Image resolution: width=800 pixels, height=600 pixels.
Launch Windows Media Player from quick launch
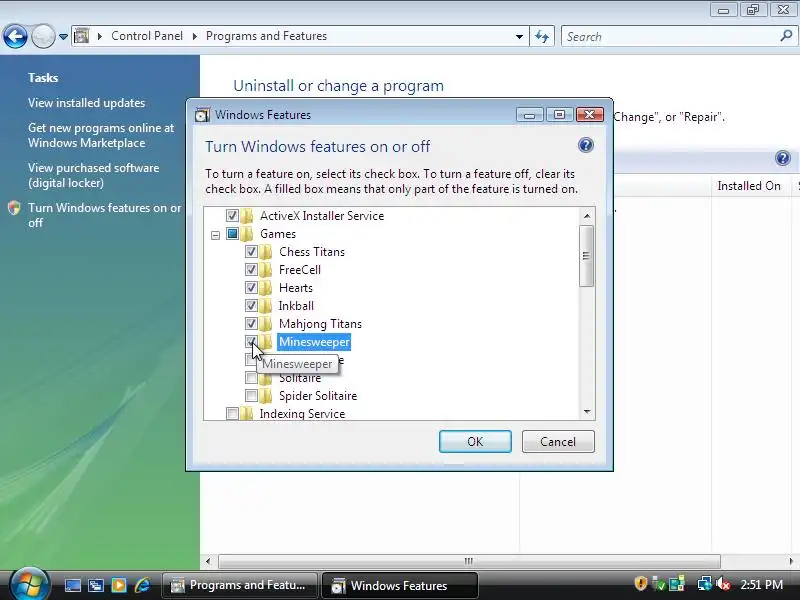tap(118, 585)
